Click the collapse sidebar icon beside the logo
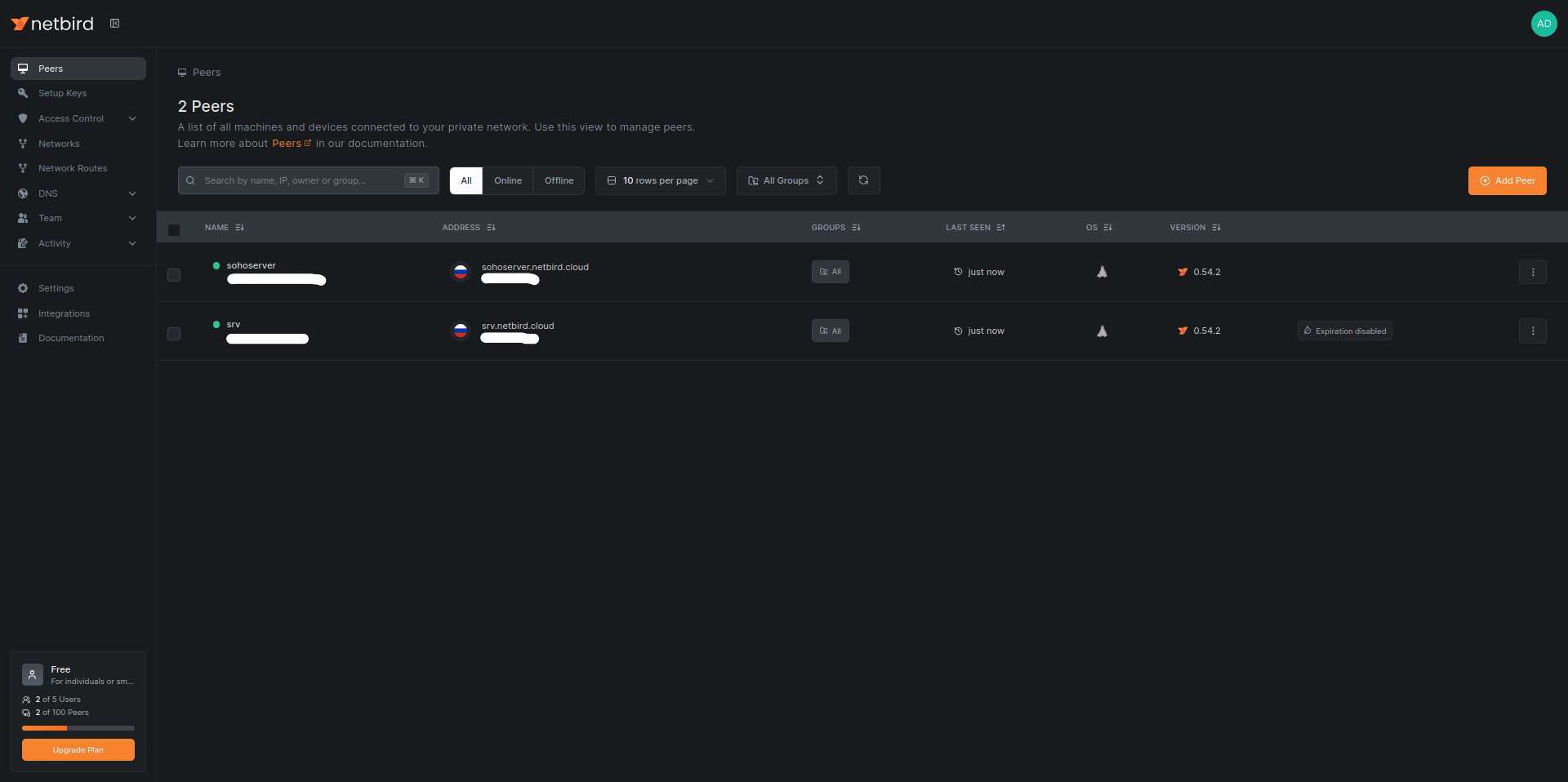The height and width of the screenshot is (782, 1568). (114, 23)
